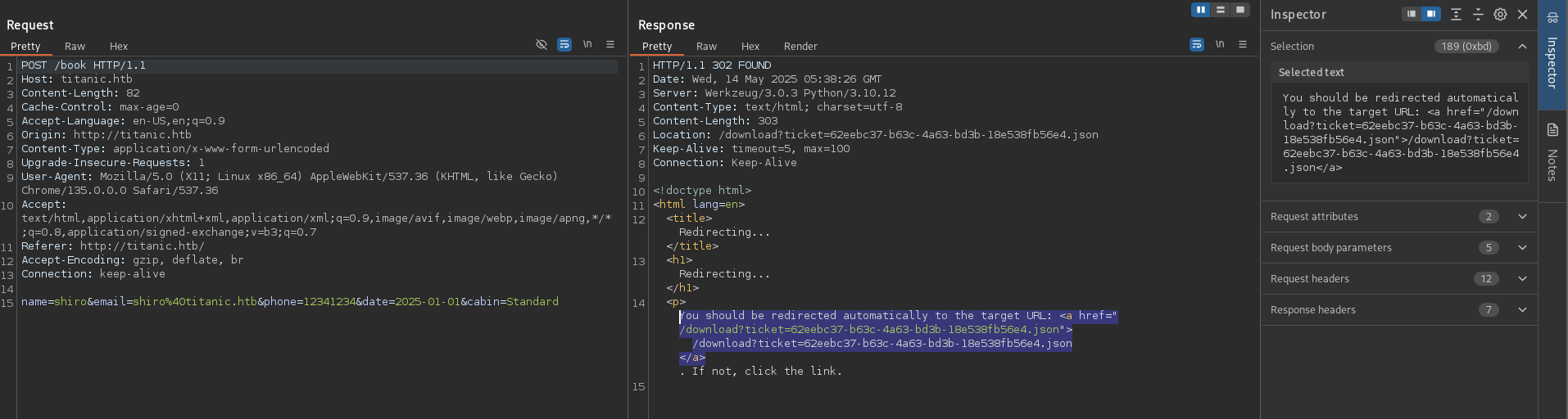The height and width of the screenshot is (419, 1568).
Task: Show non-printable \n characters in Response
Action: tap(1220, 45)
